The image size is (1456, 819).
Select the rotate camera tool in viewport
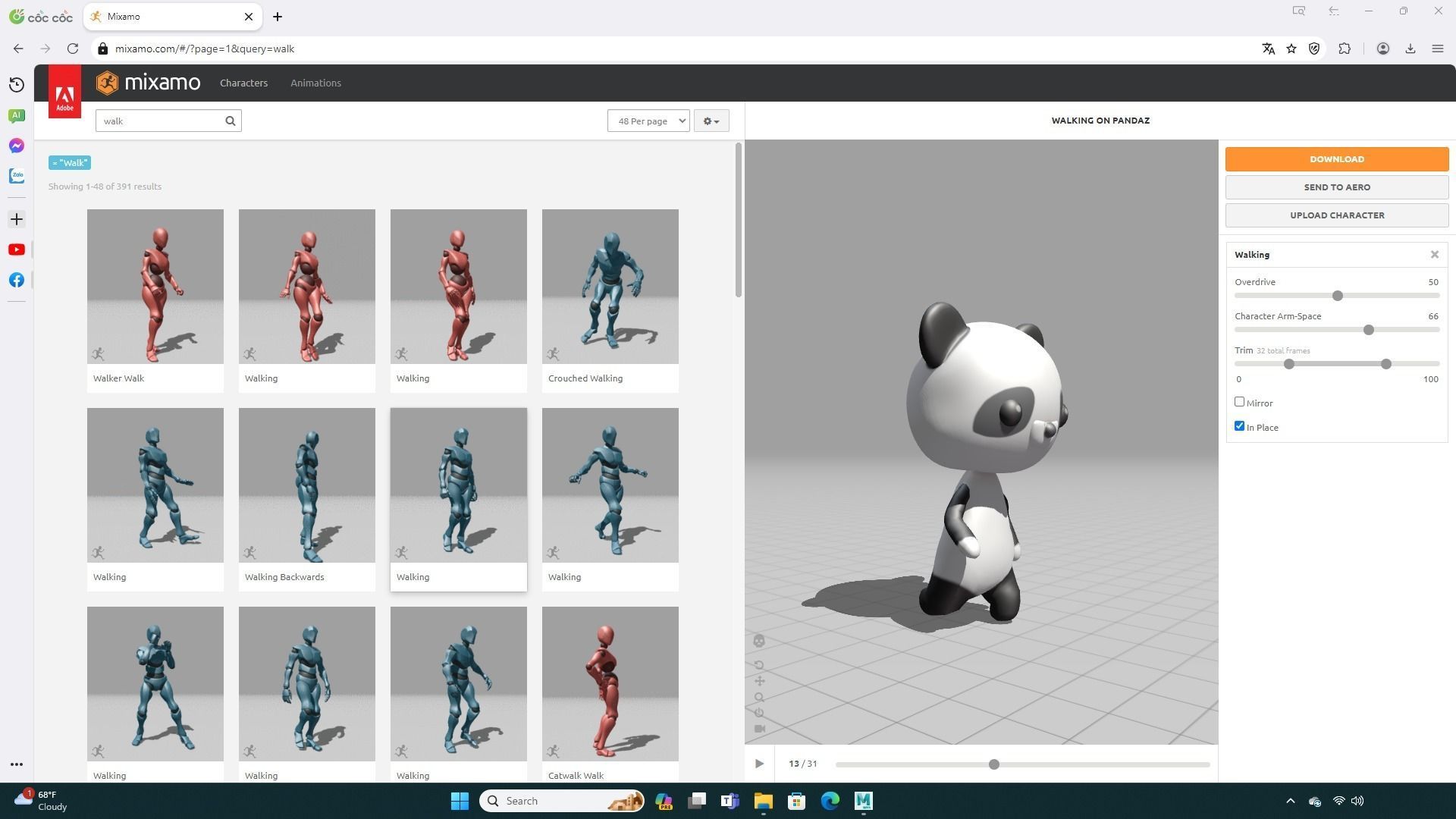pyautogui.click(x=759, y=665)
